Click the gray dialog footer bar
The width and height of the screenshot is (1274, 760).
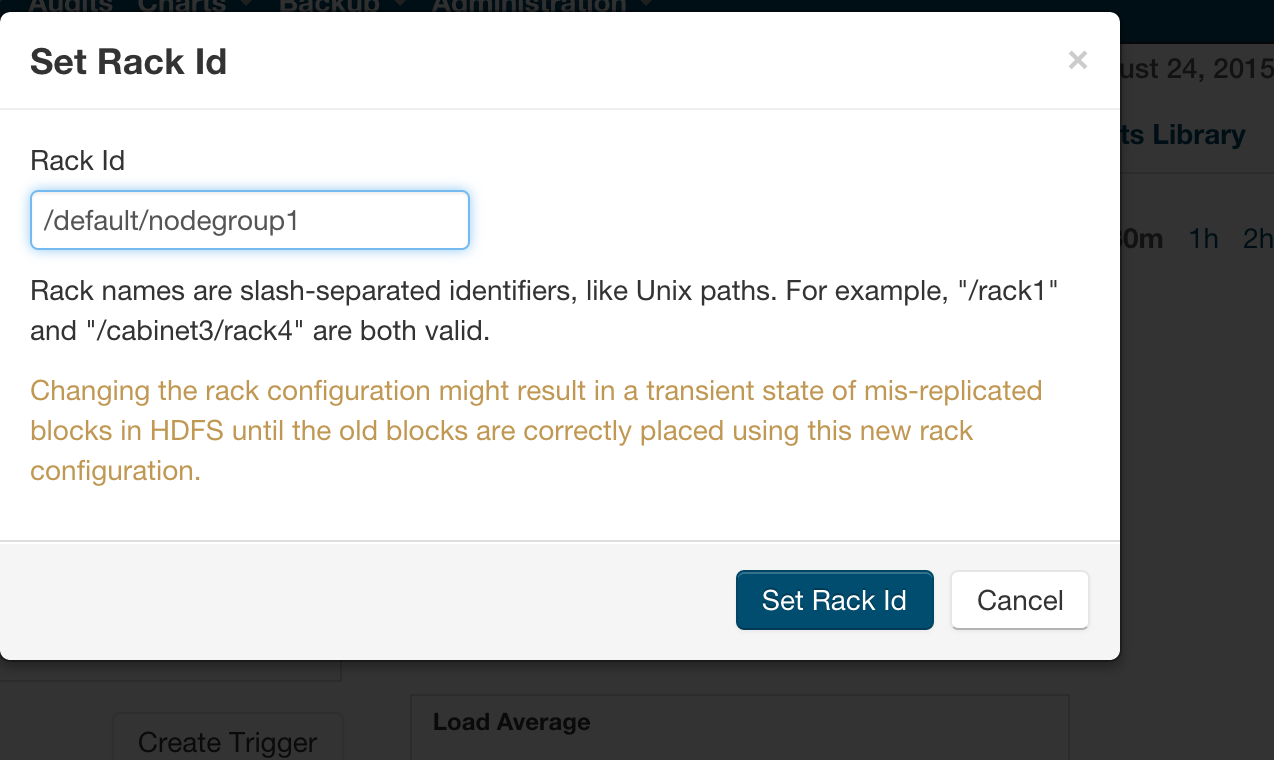coord(400,600)
